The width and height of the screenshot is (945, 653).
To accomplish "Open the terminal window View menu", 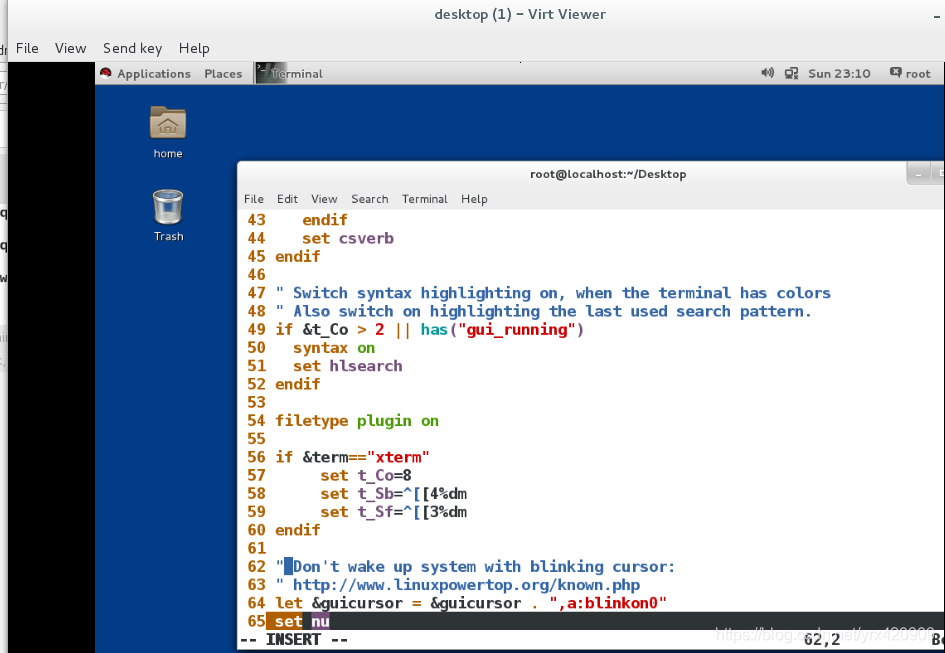I will click(324, 199).
